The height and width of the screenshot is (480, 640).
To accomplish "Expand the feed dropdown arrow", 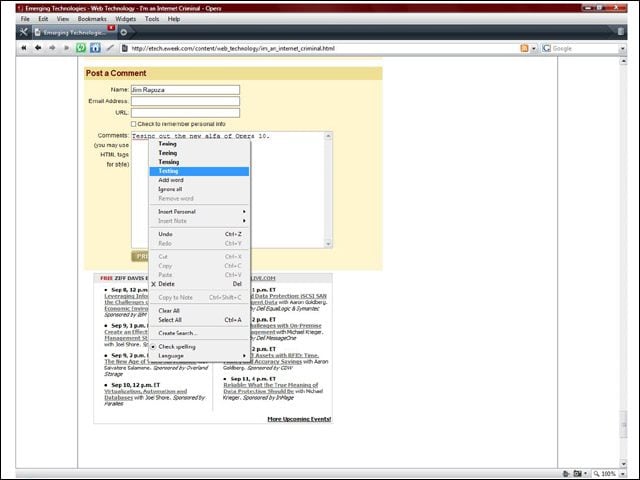I will 533,49.
